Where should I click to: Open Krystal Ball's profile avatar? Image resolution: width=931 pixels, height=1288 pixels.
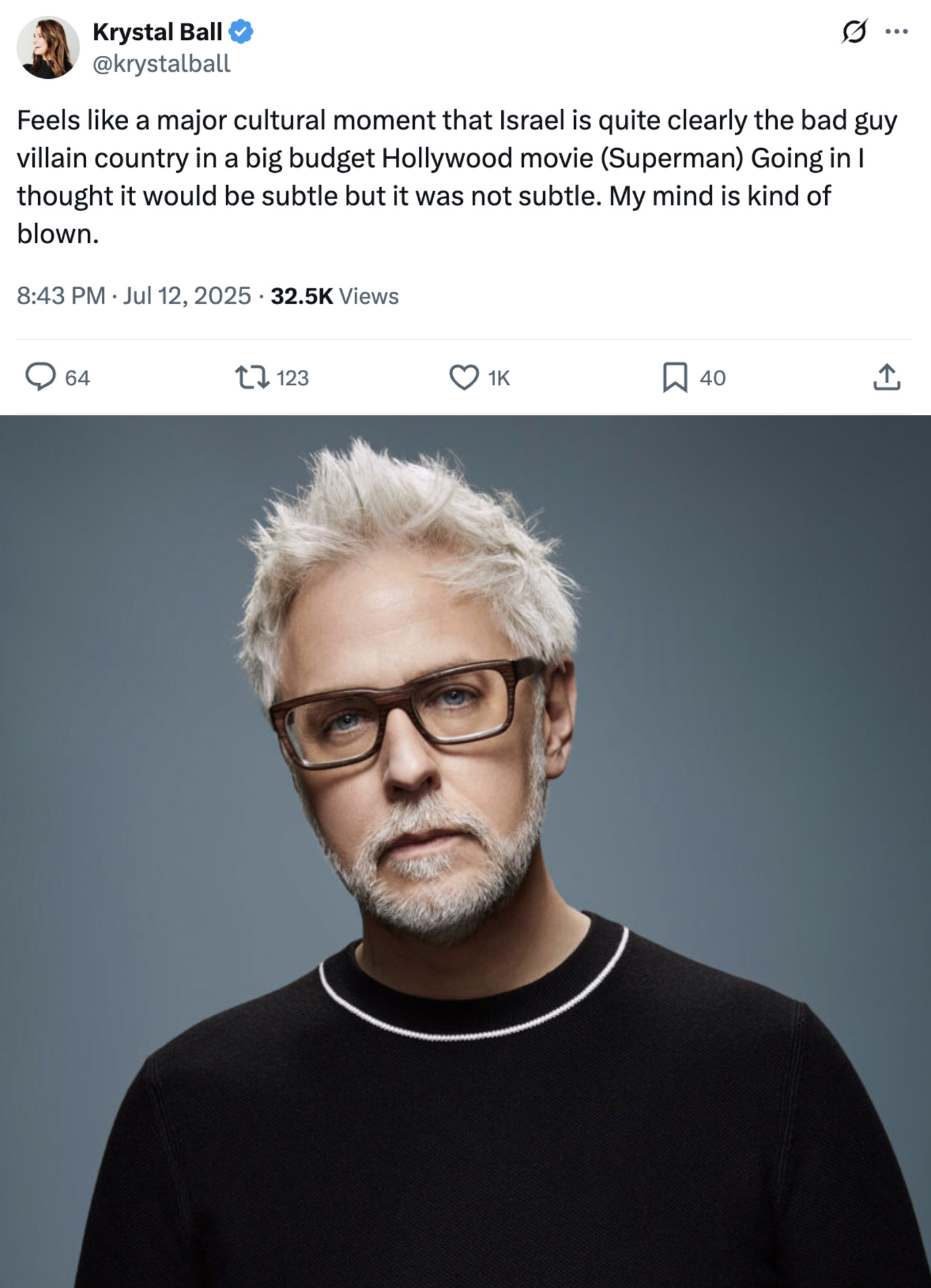[x=48, y=47]
